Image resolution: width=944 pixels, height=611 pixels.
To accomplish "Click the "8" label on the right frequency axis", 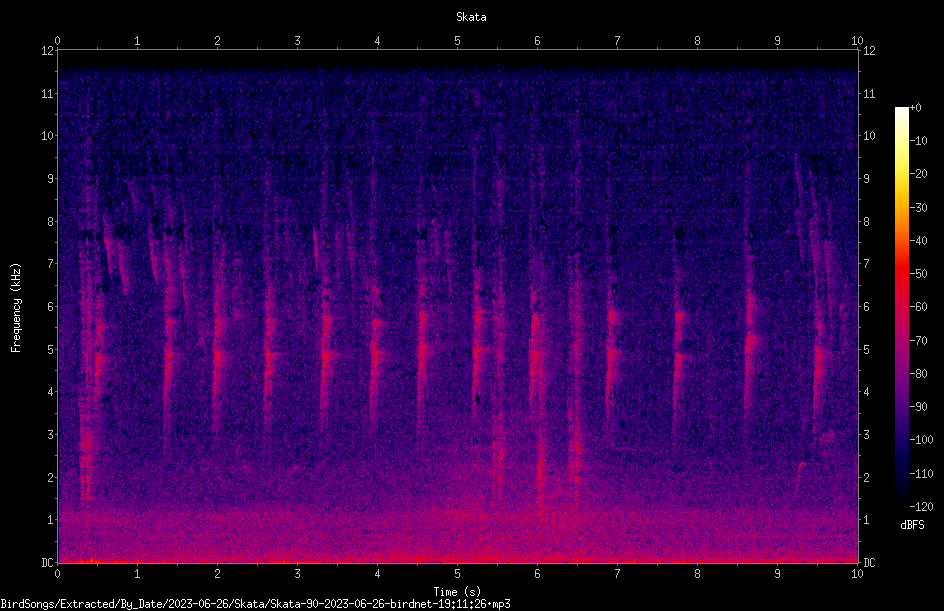I will click(x=866, y=222).
